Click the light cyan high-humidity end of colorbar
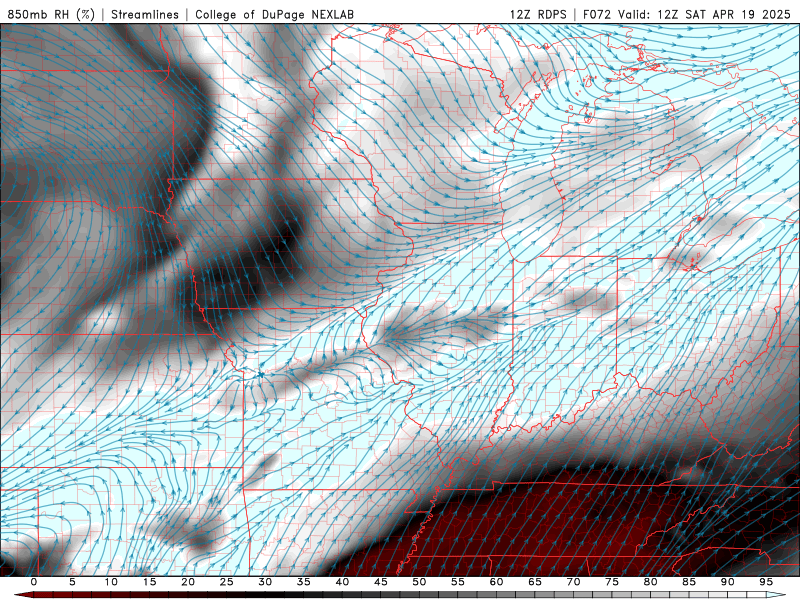The height and width of the screenshot is (600, 800). (x=777, y=595)
